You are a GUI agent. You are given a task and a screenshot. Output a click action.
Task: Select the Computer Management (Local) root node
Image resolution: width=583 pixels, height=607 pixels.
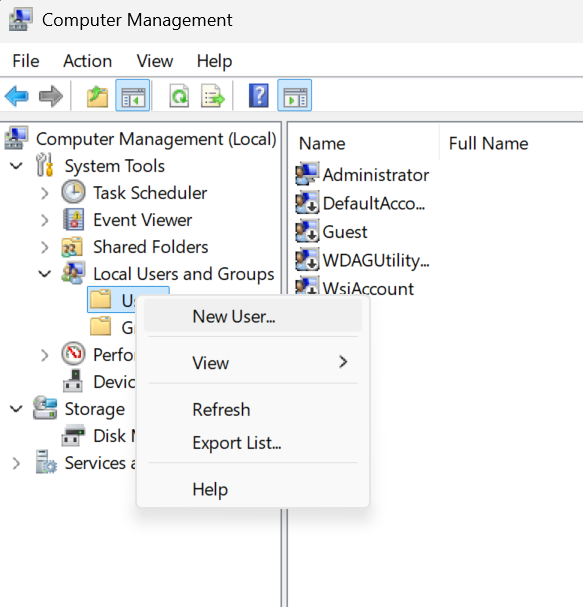click(x=156, y=139)
